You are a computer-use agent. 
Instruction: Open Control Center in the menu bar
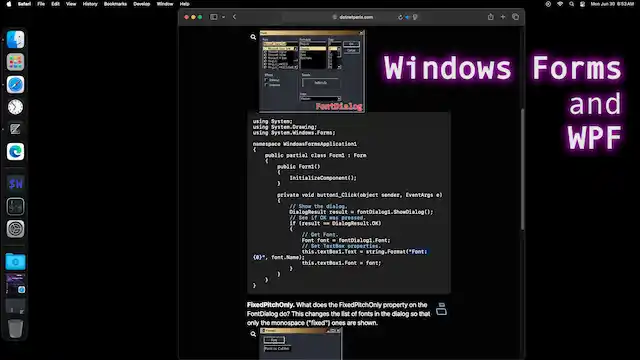pos(582,4)
